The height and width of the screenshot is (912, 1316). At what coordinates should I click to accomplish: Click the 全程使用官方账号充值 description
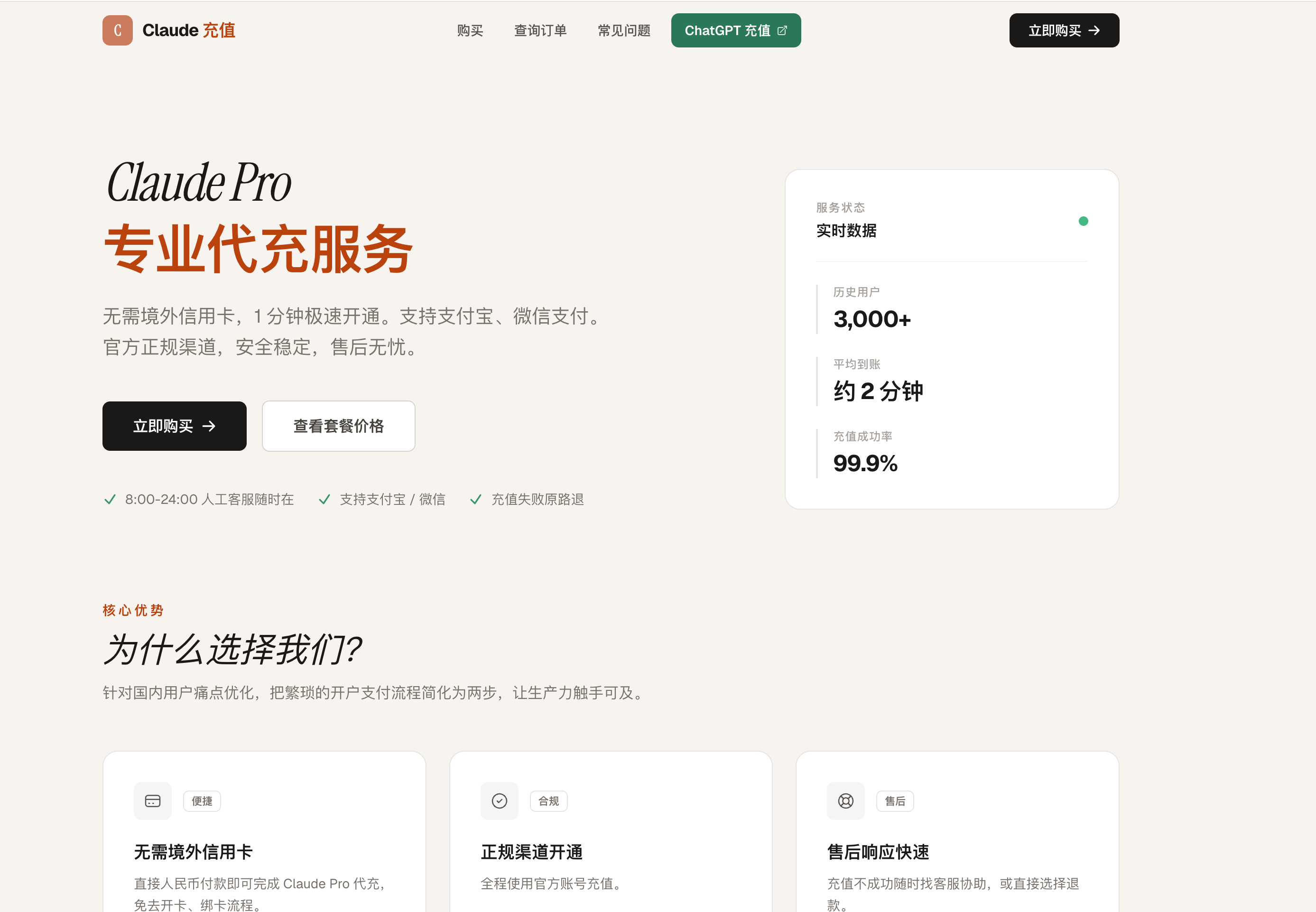pos(551,884)
